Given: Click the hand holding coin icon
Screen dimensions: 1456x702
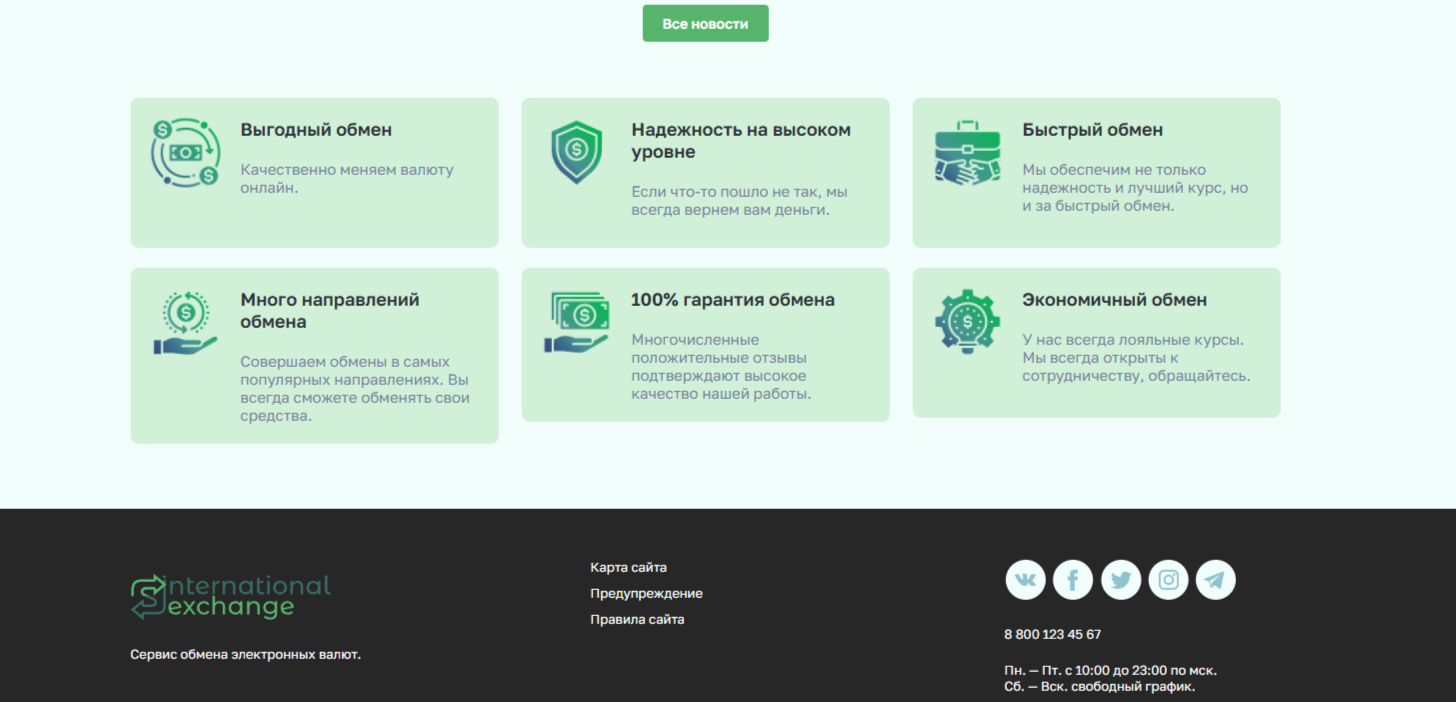Looking at the screenshot, I should click(x=185, y=322).
